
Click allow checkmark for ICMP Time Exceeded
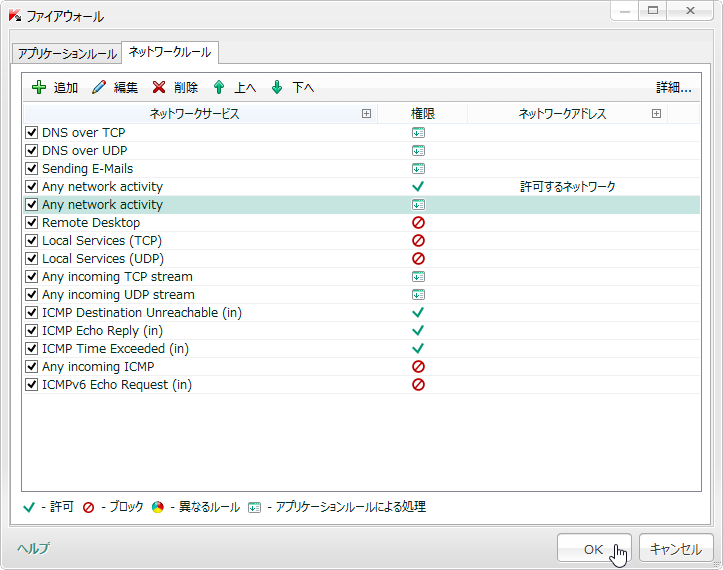pos(418,349)
